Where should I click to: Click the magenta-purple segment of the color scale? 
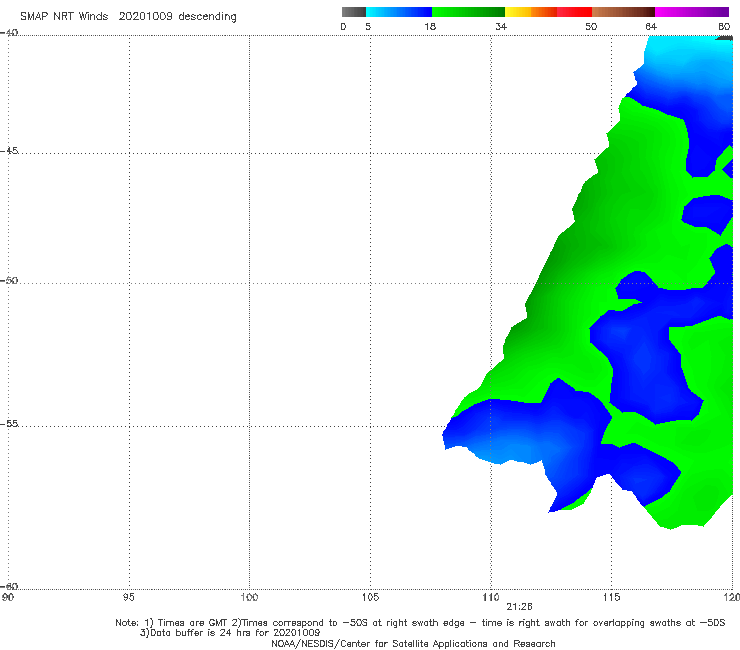click(692, 12)
